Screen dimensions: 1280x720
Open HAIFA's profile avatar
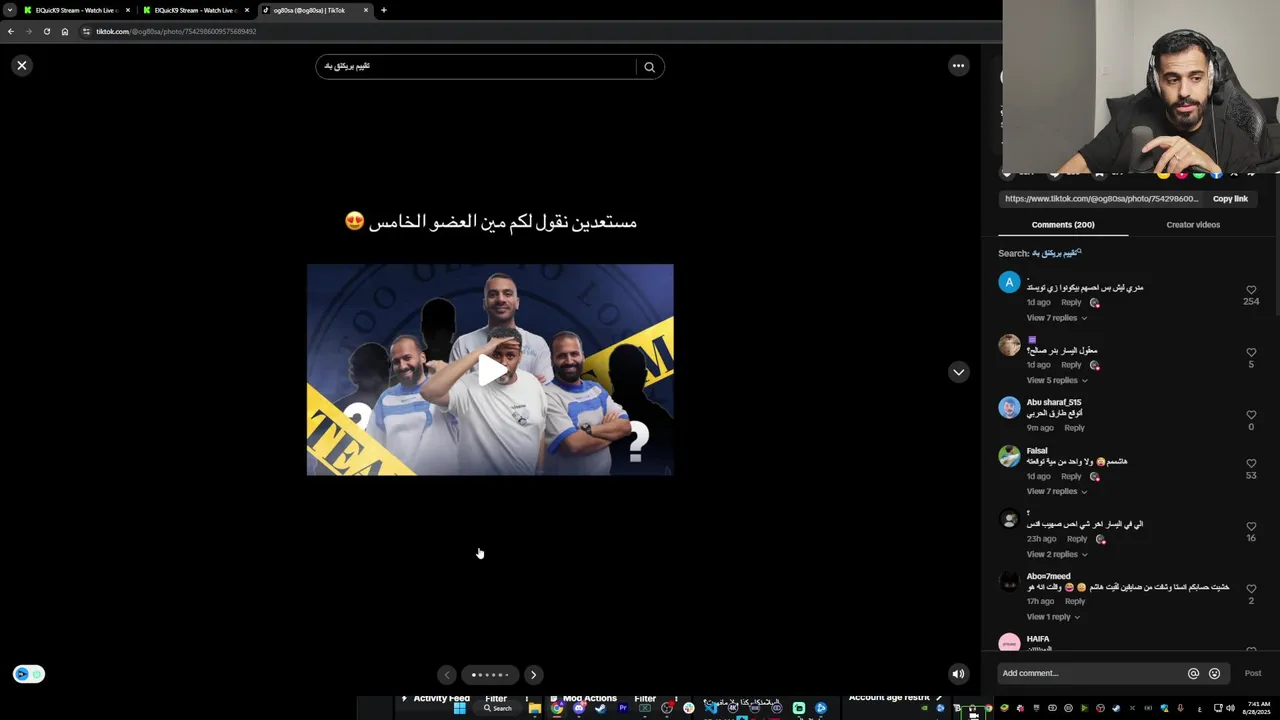(1009, 643)
